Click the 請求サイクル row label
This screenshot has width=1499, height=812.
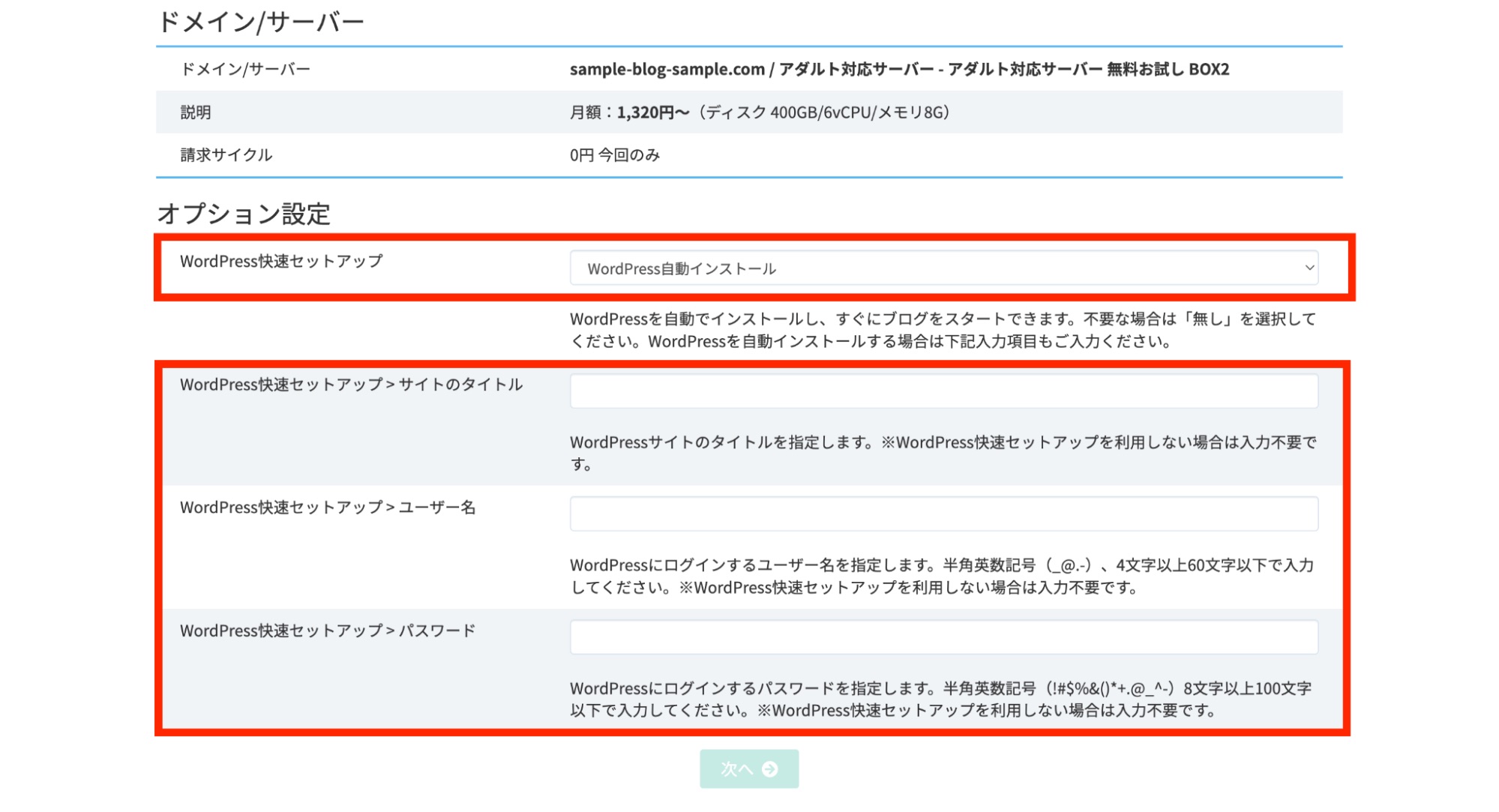[x=226, y=155]
